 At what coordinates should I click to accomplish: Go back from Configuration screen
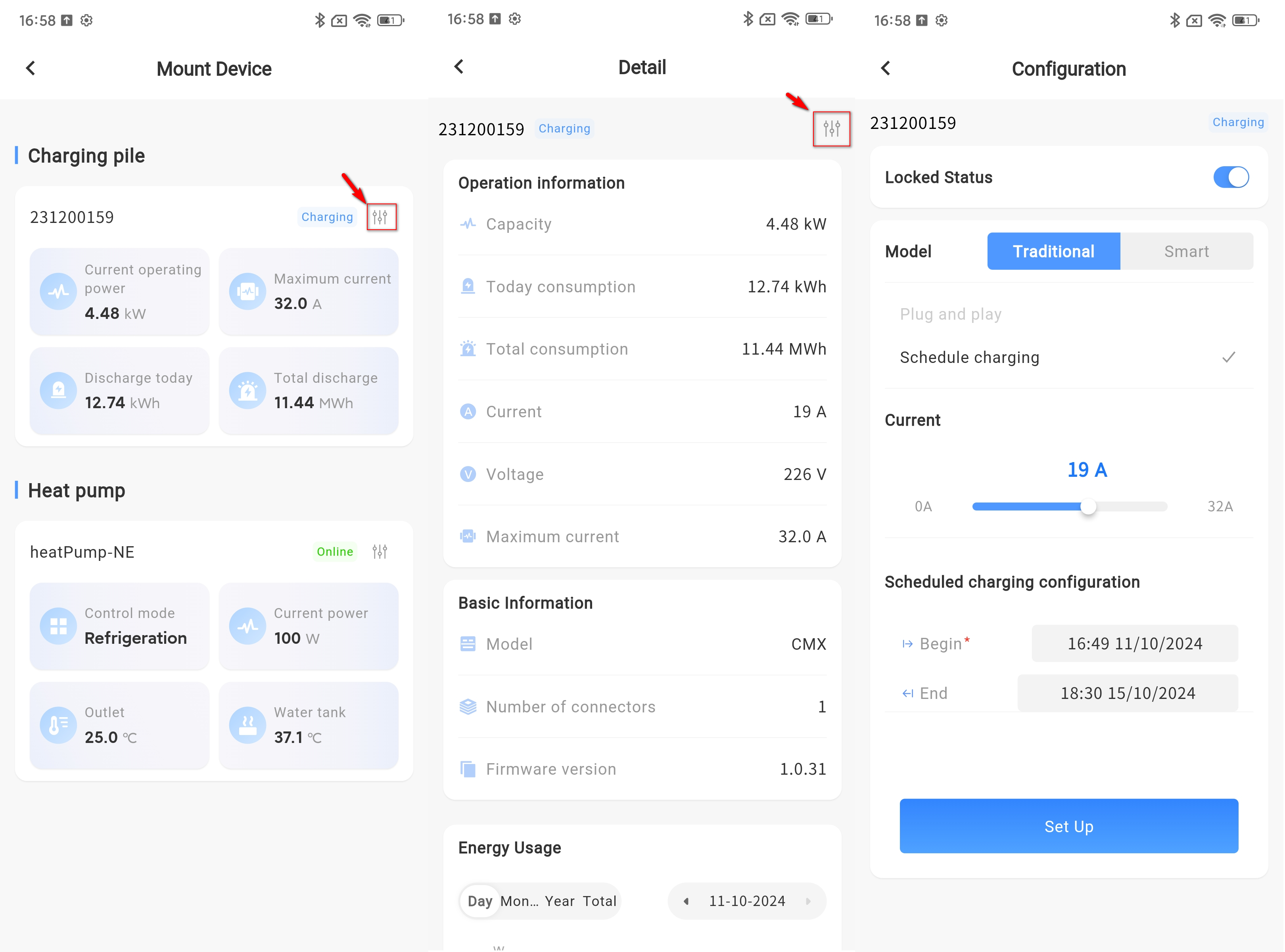[x=886, y=69]
